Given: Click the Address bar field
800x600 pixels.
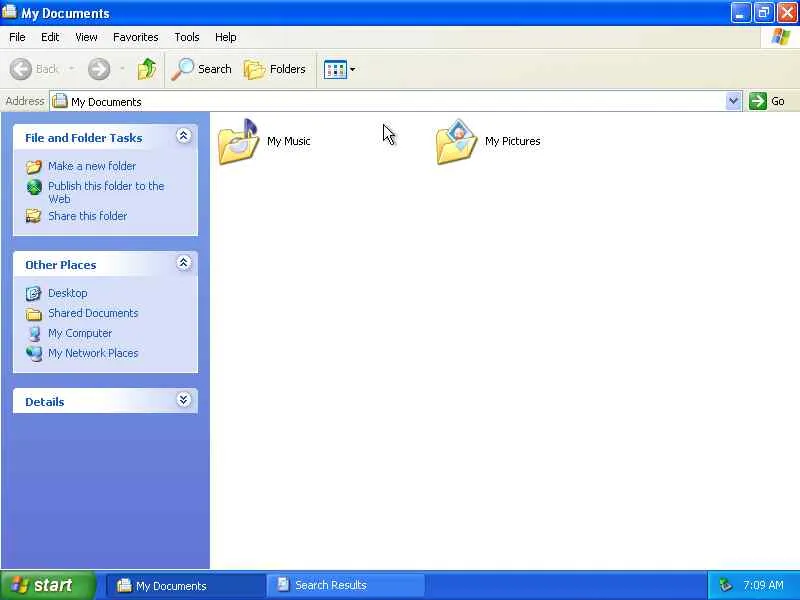Looking at the screenshot, I should pos(395,101).
